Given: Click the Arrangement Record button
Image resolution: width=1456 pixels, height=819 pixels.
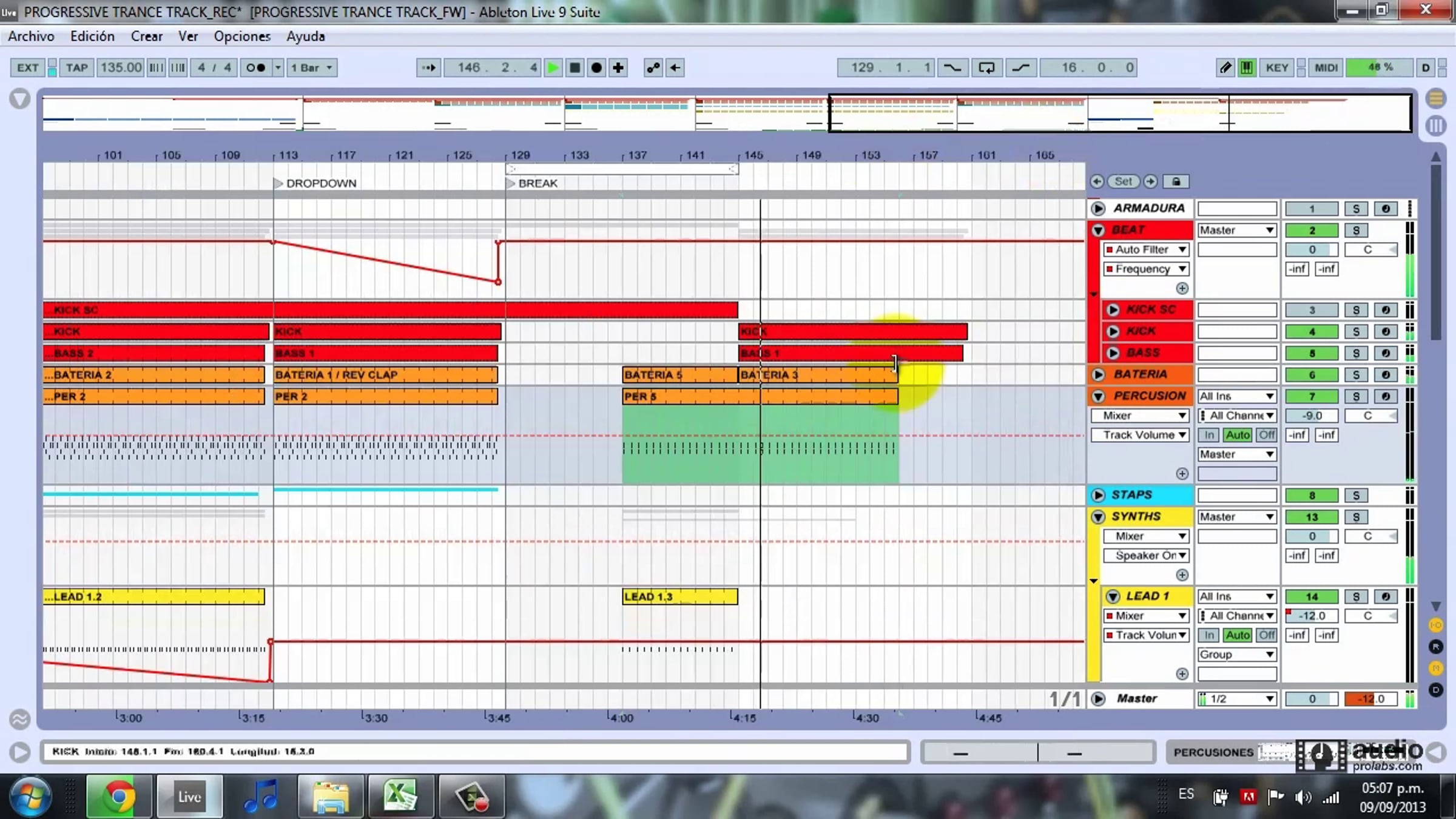Looking at the screenshot, I should pyautogui.click(x=596, y=67).
